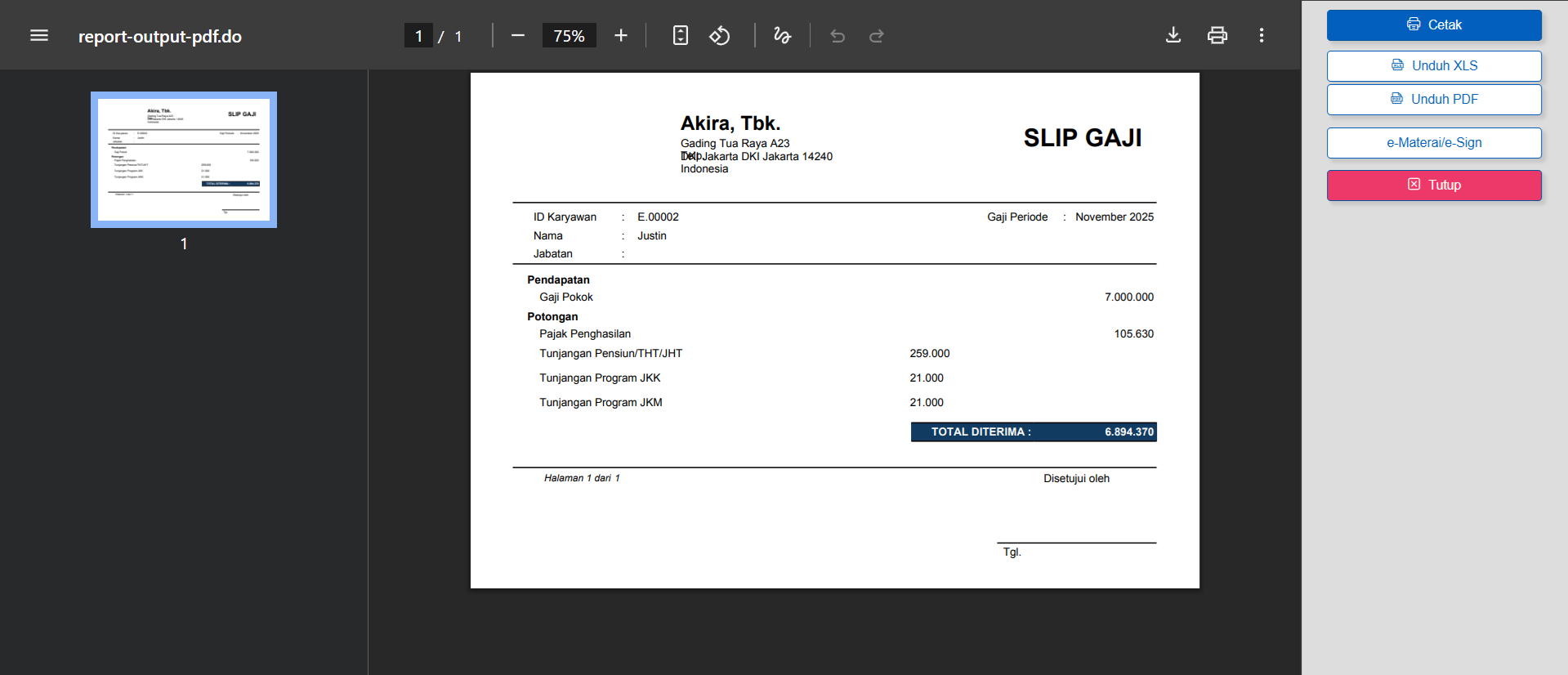Click the Unduh PDF button
This screenshot has height=675, width=1568.
tap(1434, 100)
